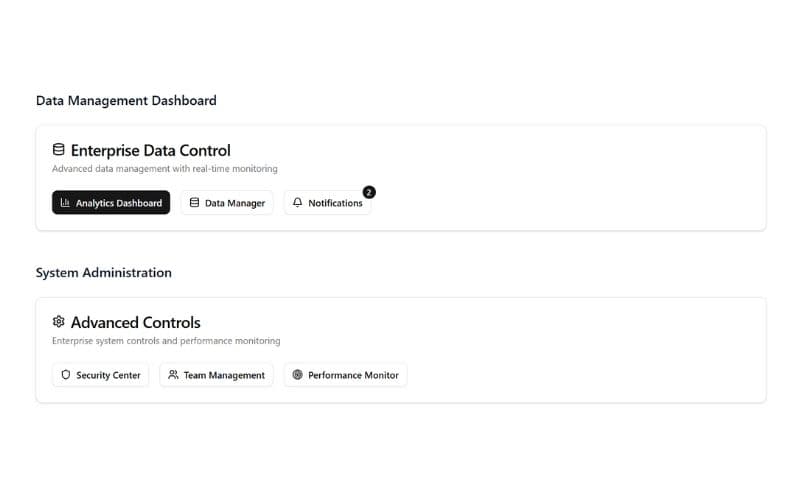Click the bar chart icon in Analytics Dashboard
The width and height of the screenshot is (800, 500).
click(x=65, y=203)
